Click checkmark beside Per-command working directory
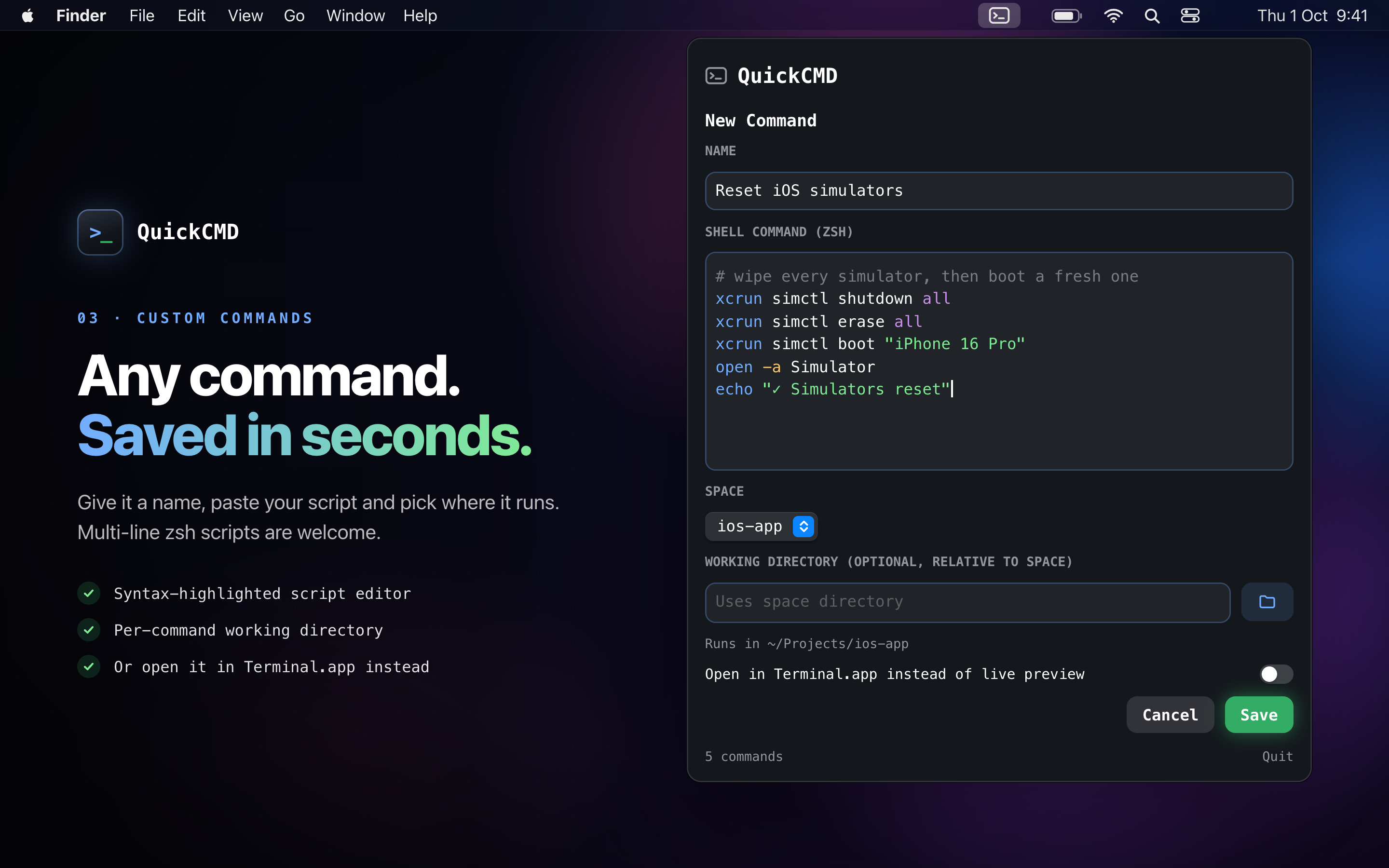The image size is (1389, 868). click(89, 630)
